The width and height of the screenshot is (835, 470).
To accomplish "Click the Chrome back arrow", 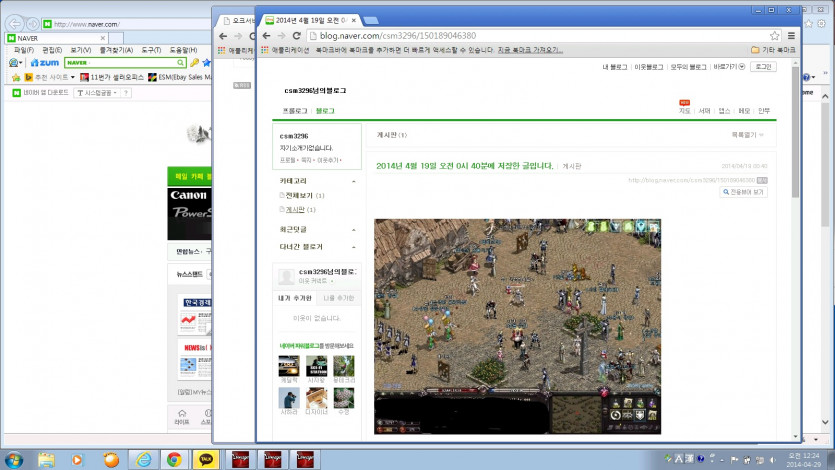I will (266, 35).
